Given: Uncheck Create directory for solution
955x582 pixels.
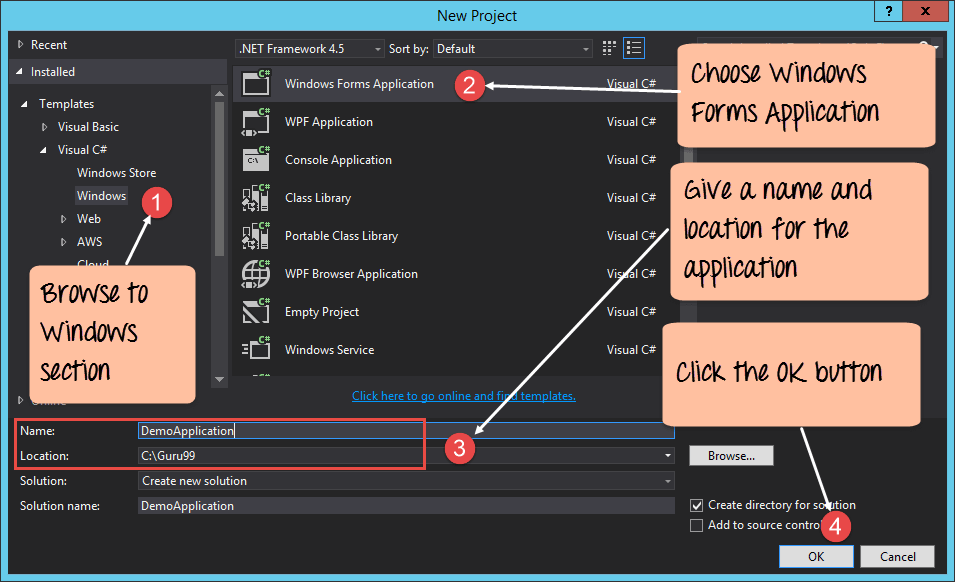Looking at the screenshot, I should point(697,506).
